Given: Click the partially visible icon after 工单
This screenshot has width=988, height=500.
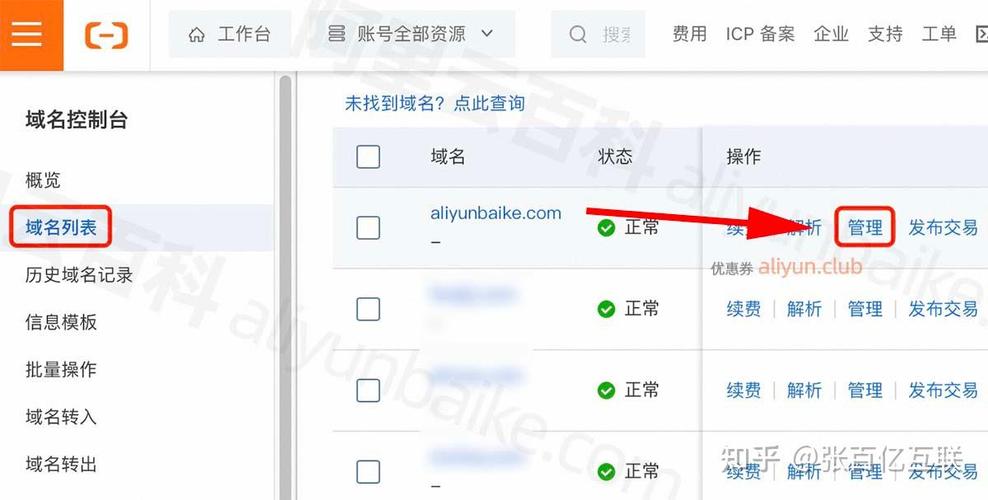Looking at the screenshot, I should tap(982, 34).
